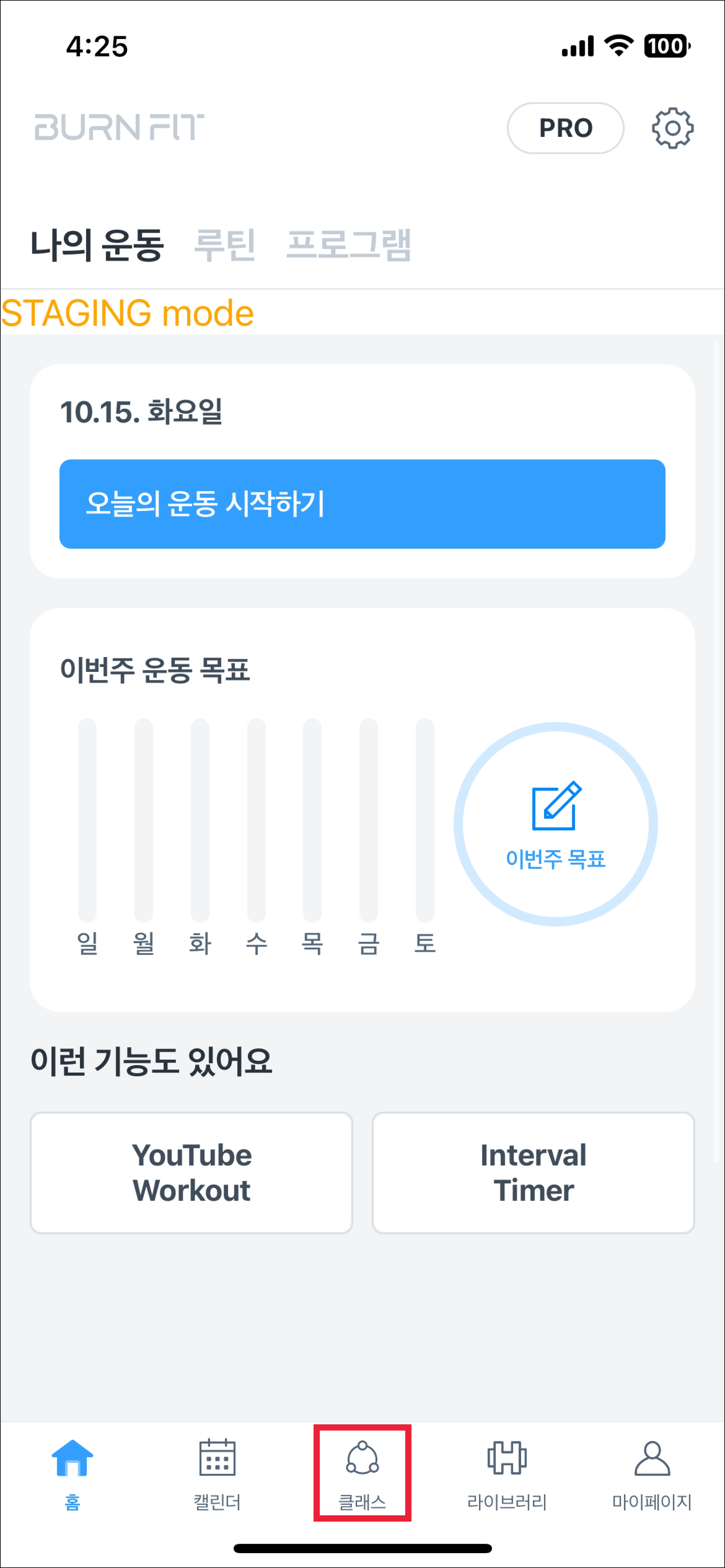Tap the home icon in bottom bar
Viewport: 725px width, 1568px height.
pyautogui.click(x=73, y=1458)
